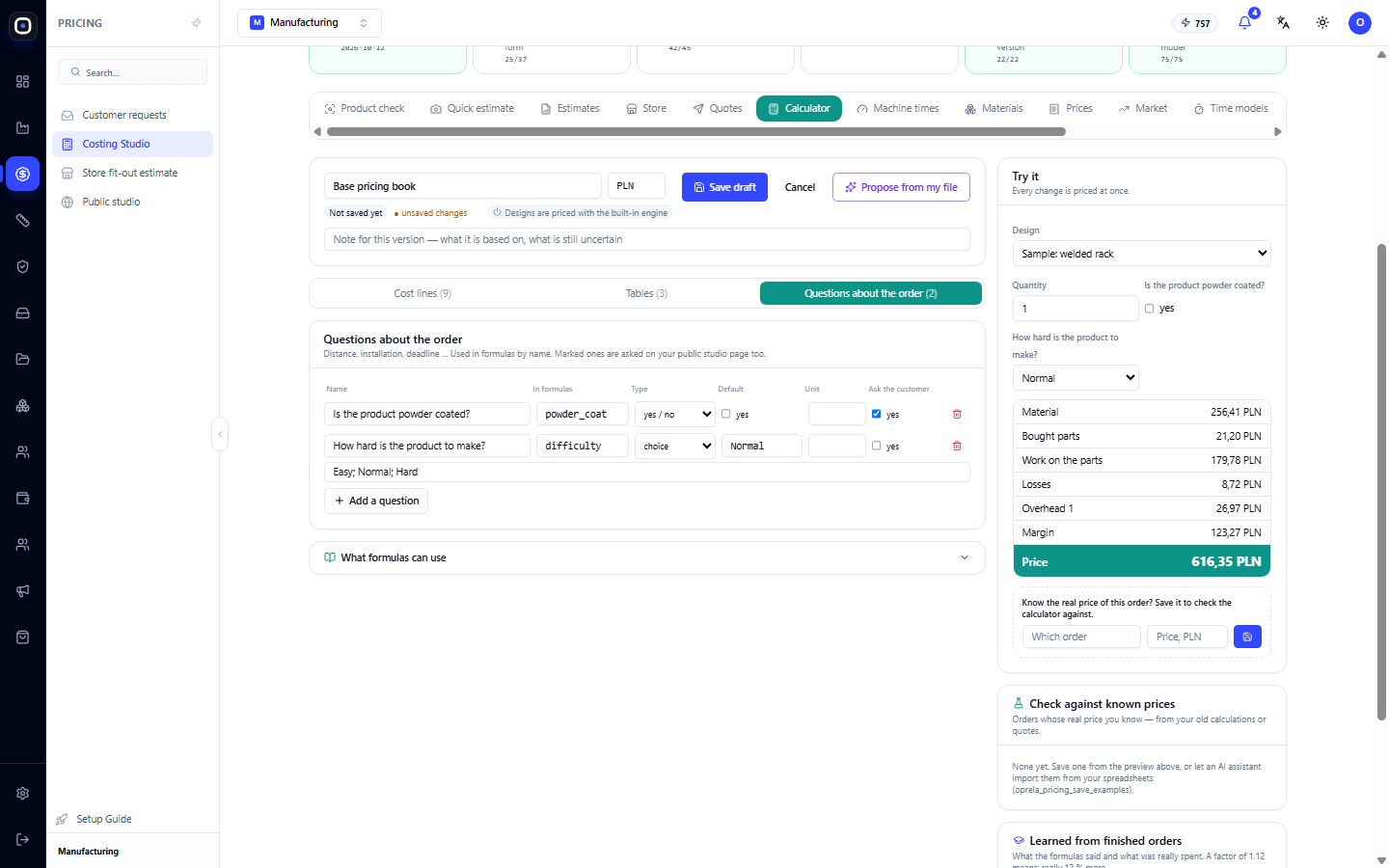This screenshot has width=1389, height=868.
Task: Open type dropdown showing yes / no
Action: coord(675,414)
